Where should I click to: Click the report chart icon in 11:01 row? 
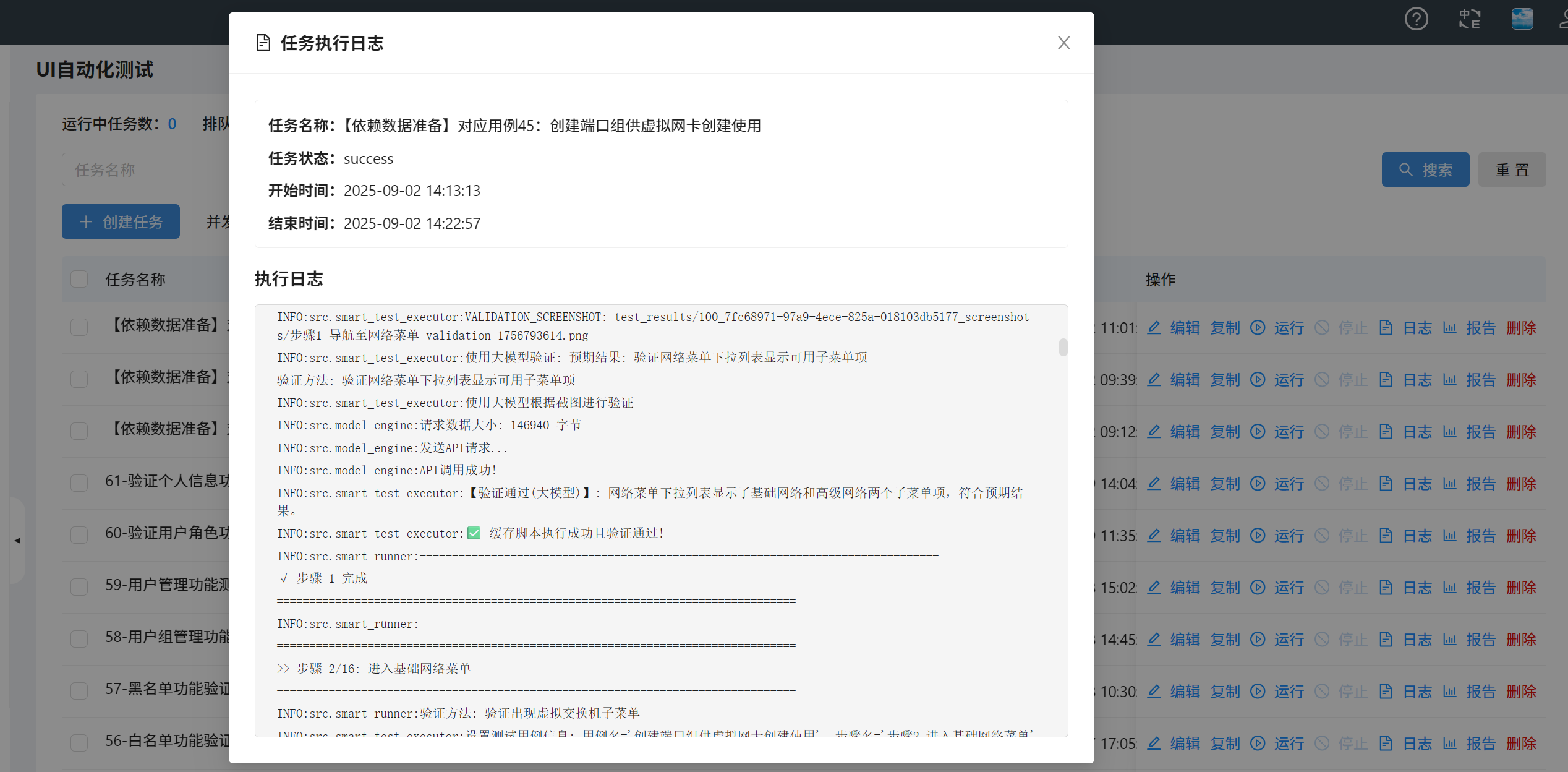[1449, 328]
